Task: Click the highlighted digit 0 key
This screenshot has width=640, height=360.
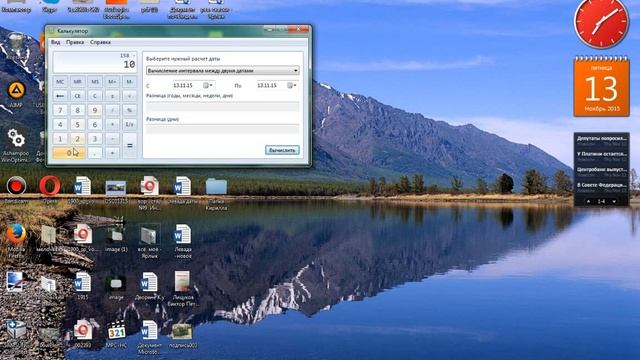Action: 69,153
